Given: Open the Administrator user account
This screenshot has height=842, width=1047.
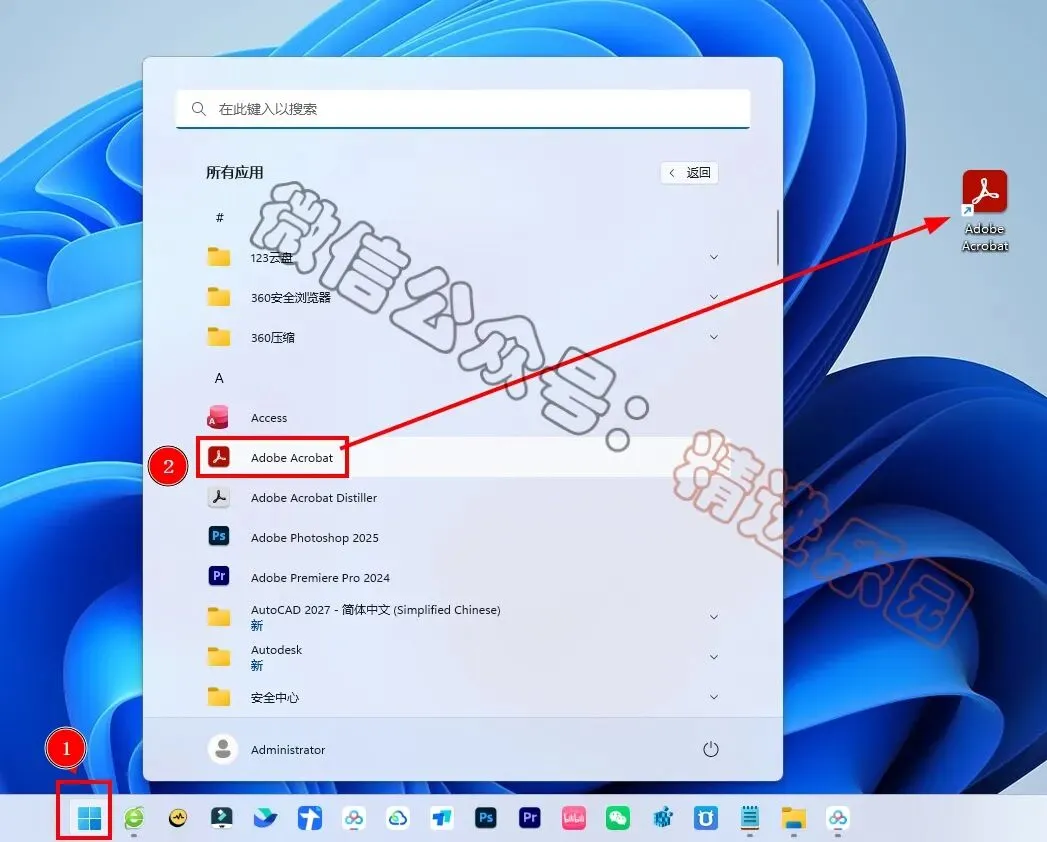Looking at the screenshot, I should [x=267, y=749].
